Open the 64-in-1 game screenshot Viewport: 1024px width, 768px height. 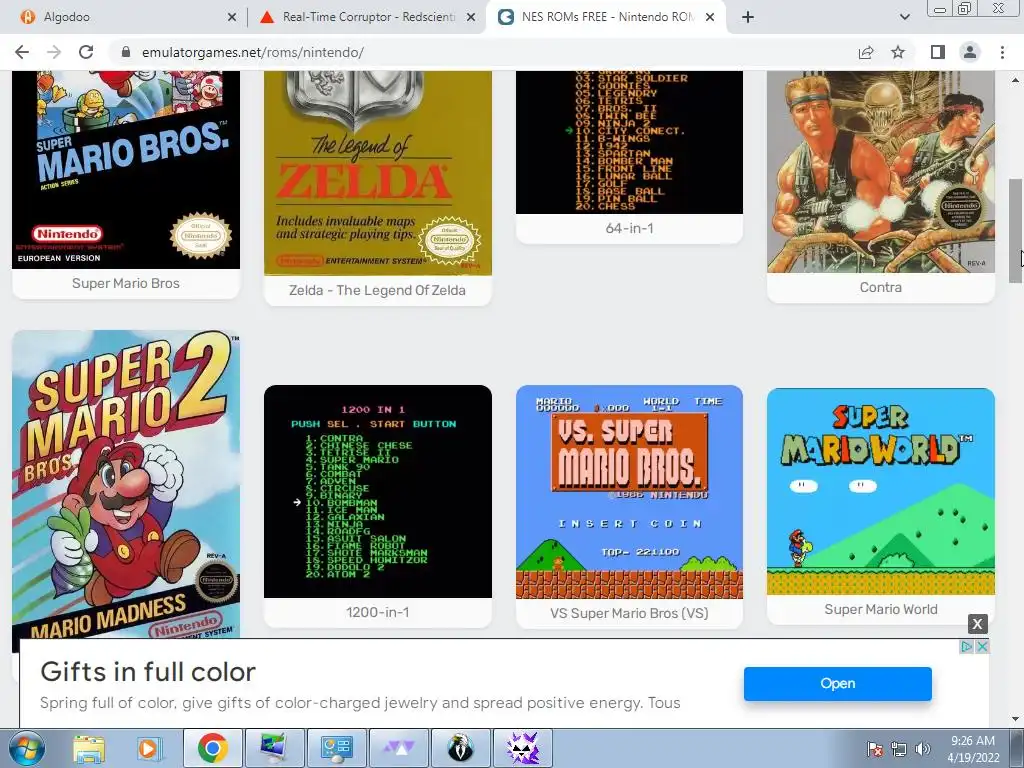tap(630, 142)
